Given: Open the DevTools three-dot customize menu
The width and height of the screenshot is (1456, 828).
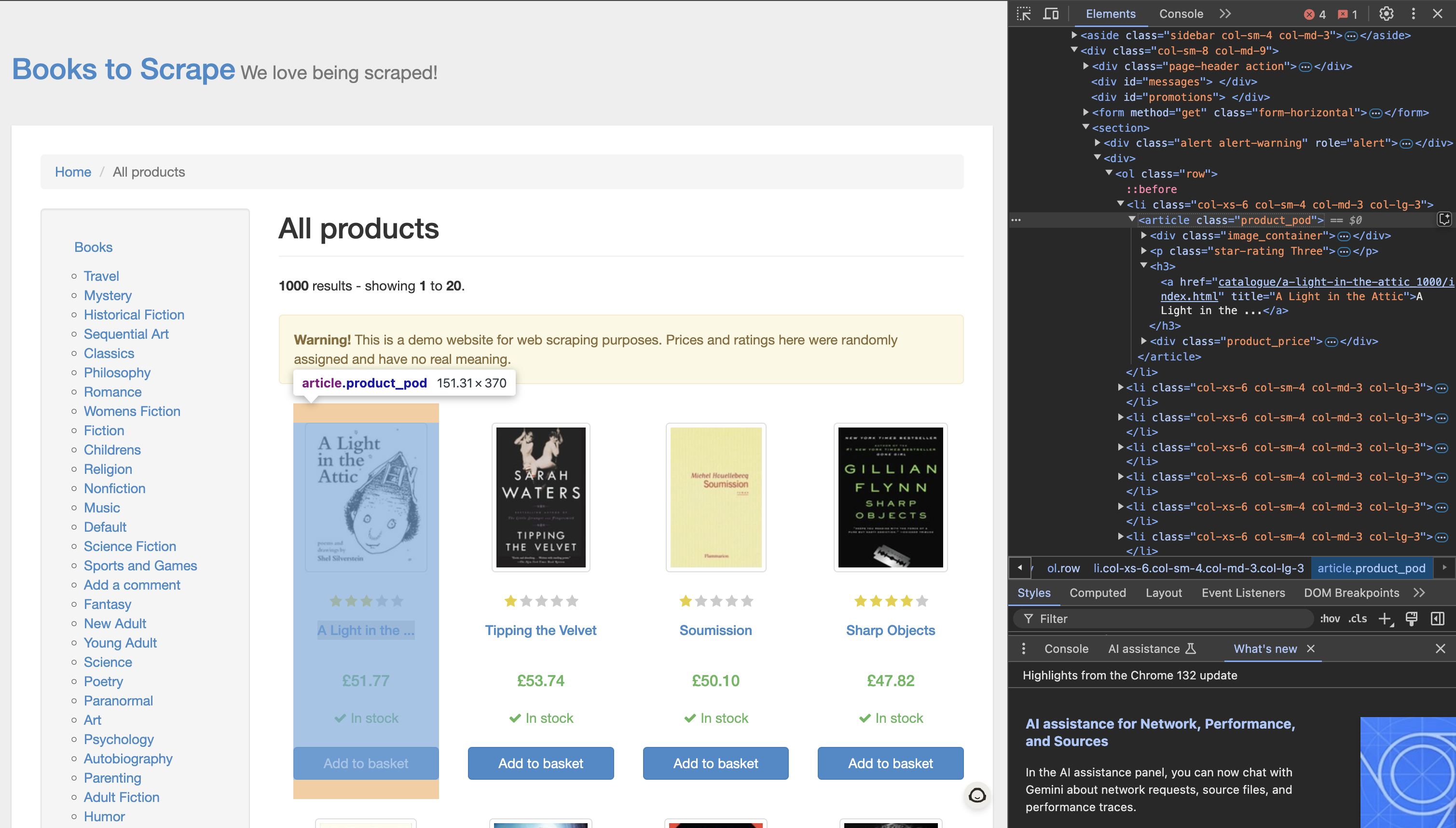Looking at the screenshot, I should click(x=1414, y=14).
